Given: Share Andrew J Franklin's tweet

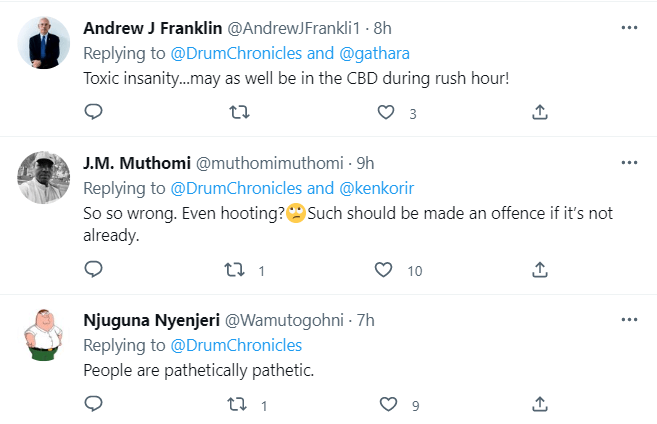Looking at the screenshot, I should coord(540,112).
